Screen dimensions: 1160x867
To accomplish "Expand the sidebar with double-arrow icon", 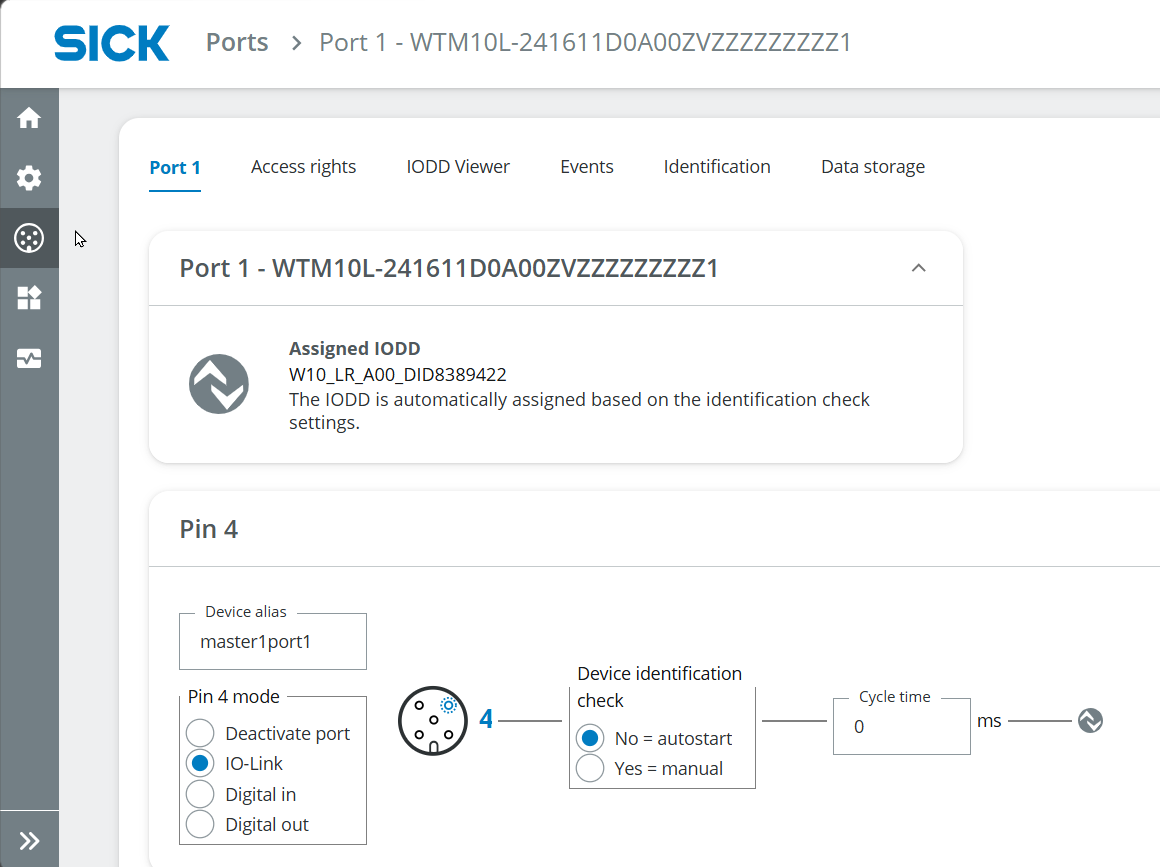I will pos(29,840).
